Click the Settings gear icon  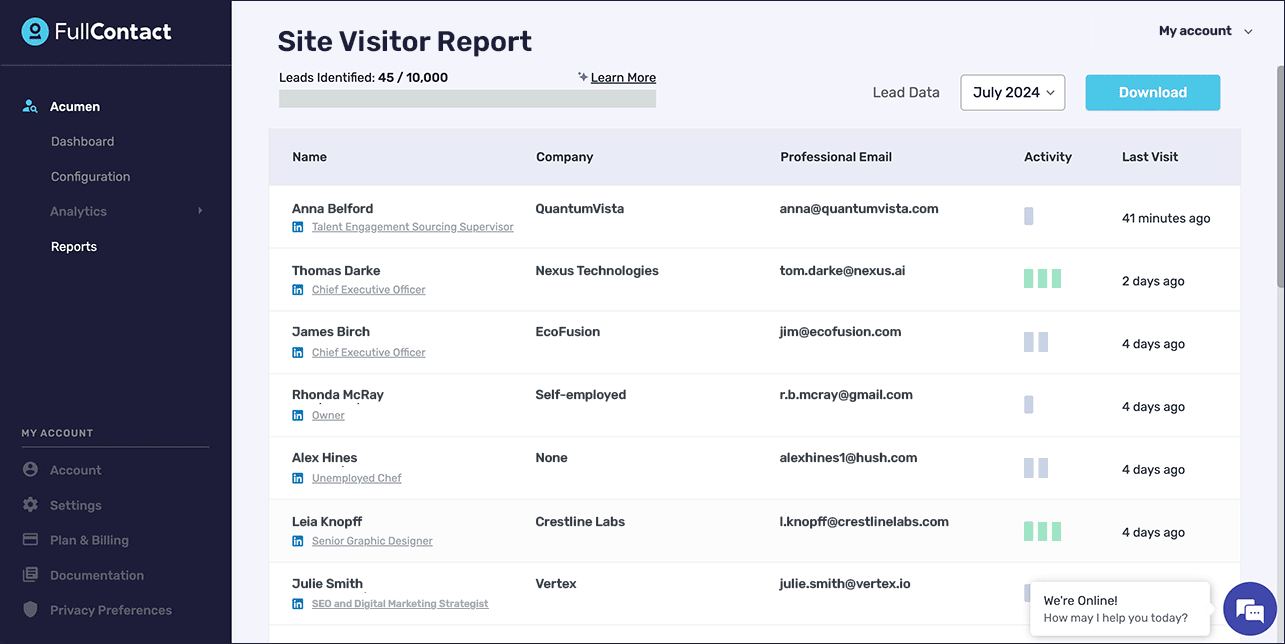[x=30, y=505]
